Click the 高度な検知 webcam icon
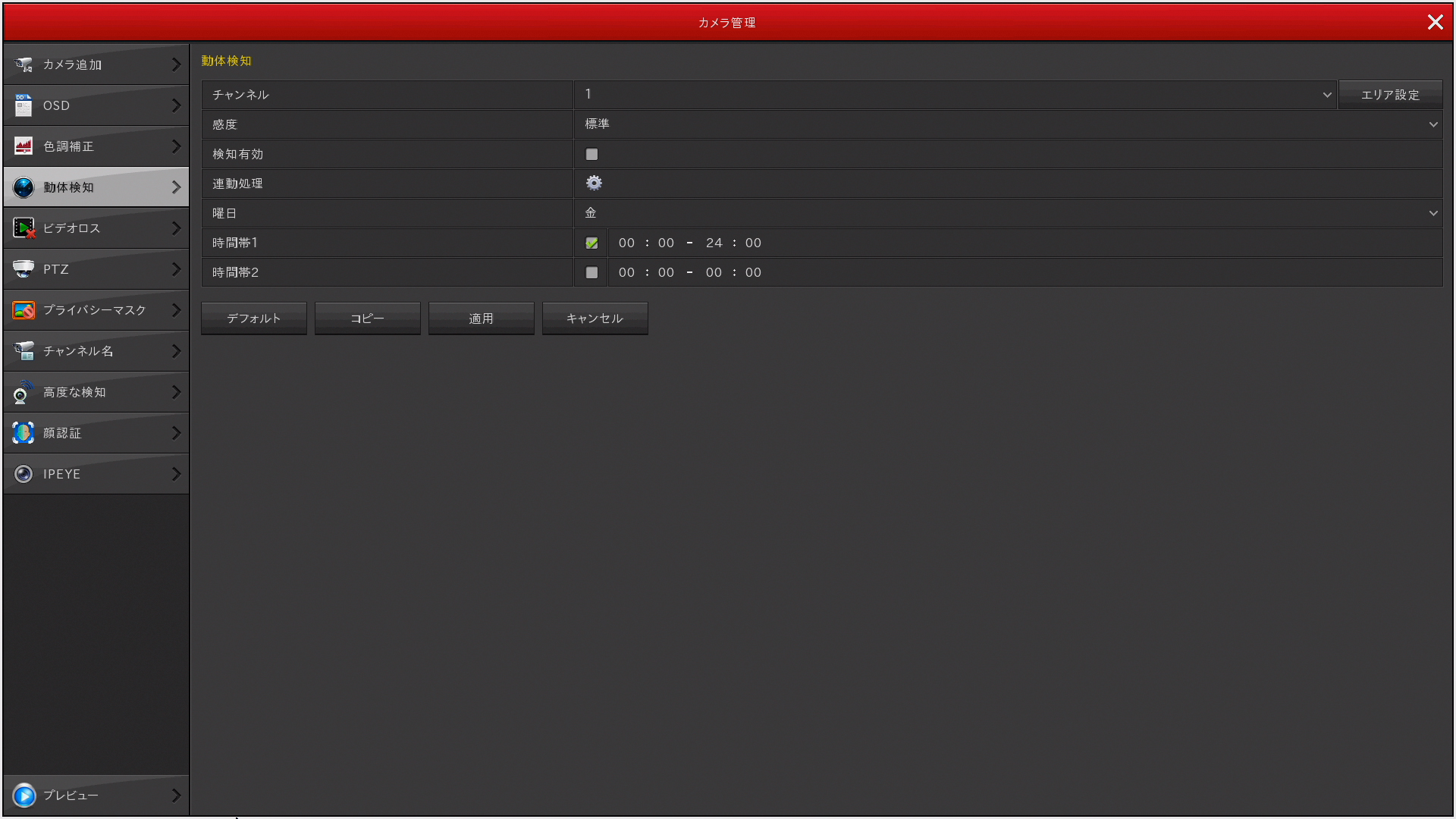The width and height of the screenshot is (1456, 819). [24, 392]
